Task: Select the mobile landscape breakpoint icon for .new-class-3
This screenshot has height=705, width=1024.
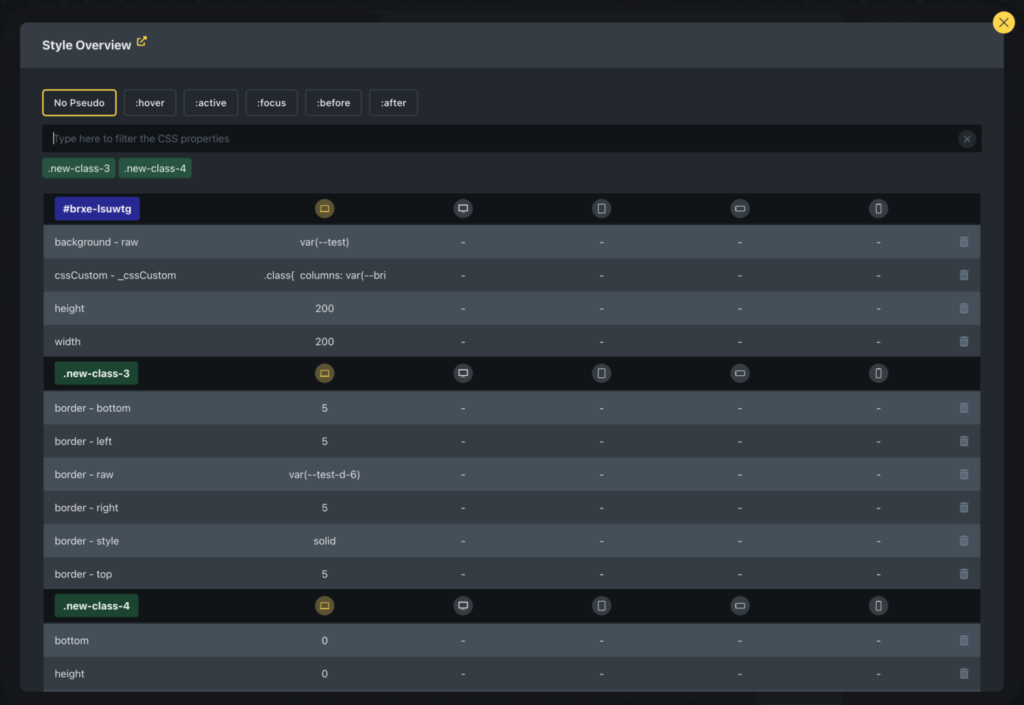Action: pyautogui.click(x=740, y=374)
